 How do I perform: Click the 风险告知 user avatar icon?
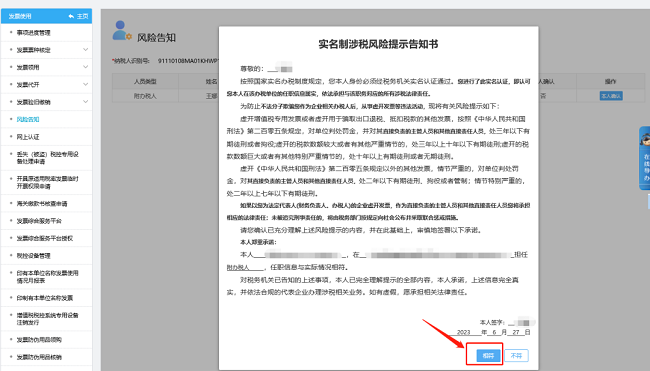pyautogui.click(x=121, y=31)
